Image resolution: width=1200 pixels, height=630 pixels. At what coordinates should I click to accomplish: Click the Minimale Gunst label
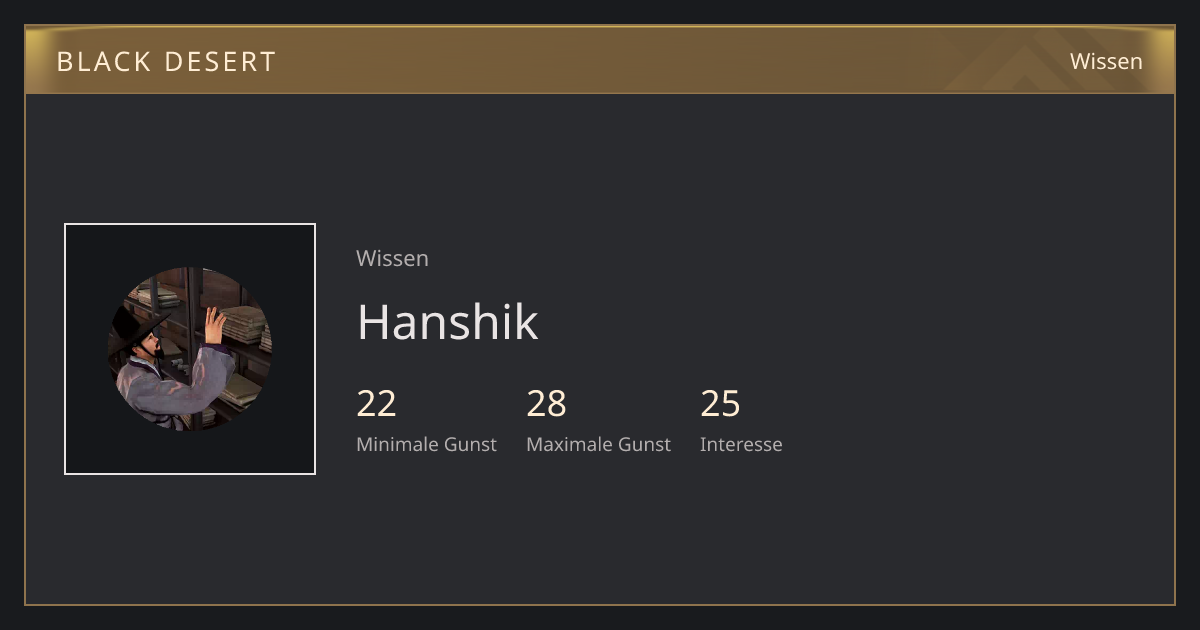pyautogui.click(x=426, y=444)
